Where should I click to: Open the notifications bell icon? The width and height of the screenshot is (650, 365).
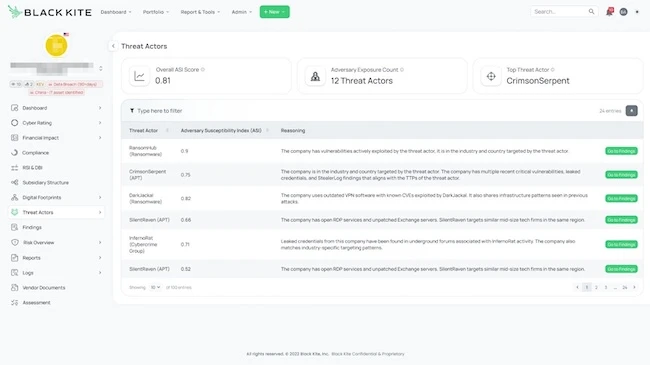pyautogui.click(x=609, y=12)
